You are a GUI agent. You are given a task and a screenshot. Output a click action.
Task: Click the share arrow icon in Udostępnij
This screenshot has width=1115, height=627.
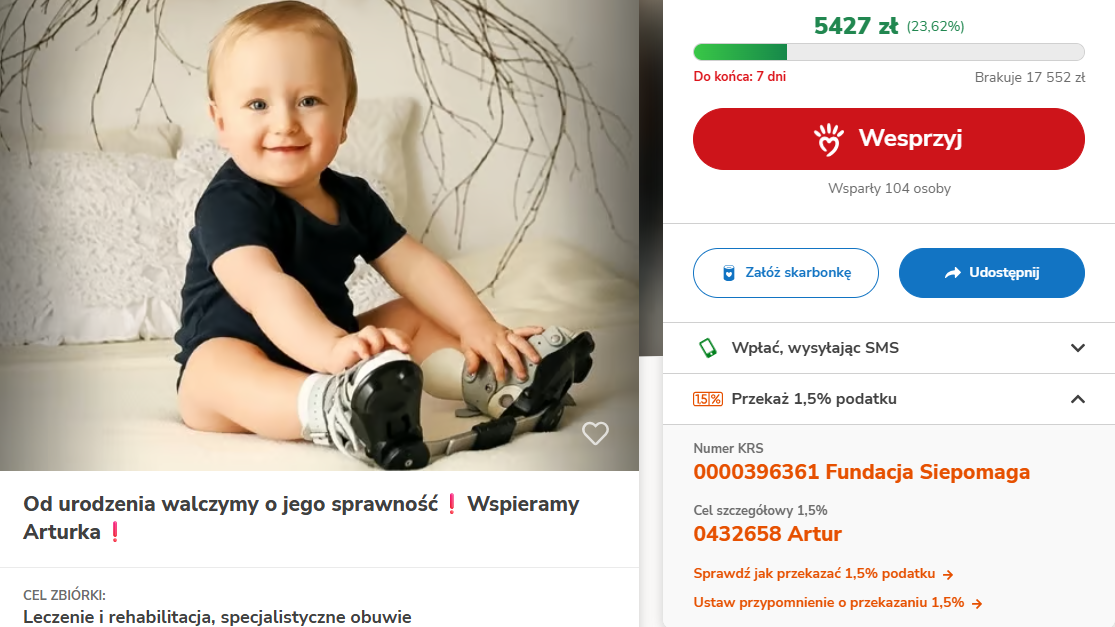coord(952,273)
